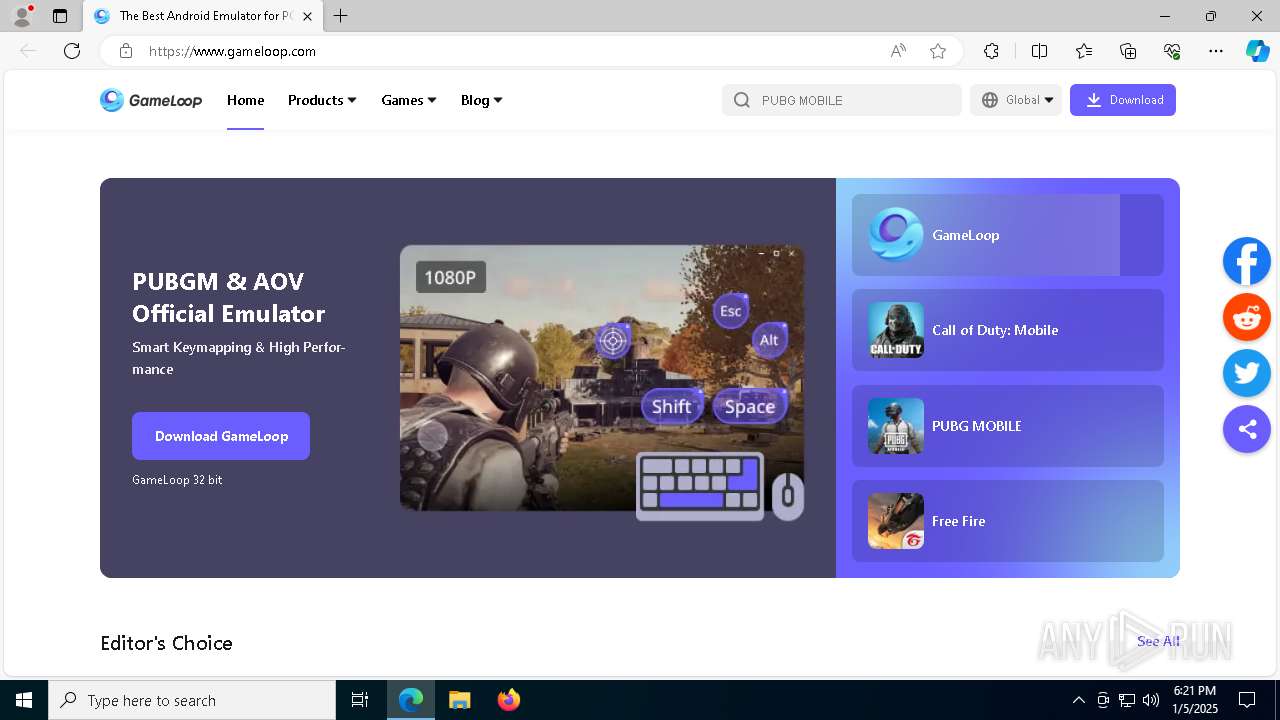Click the purple Download header button
Image resolution: width=1280 pixels, height=720 pixels.
[x=1123, y=100]
